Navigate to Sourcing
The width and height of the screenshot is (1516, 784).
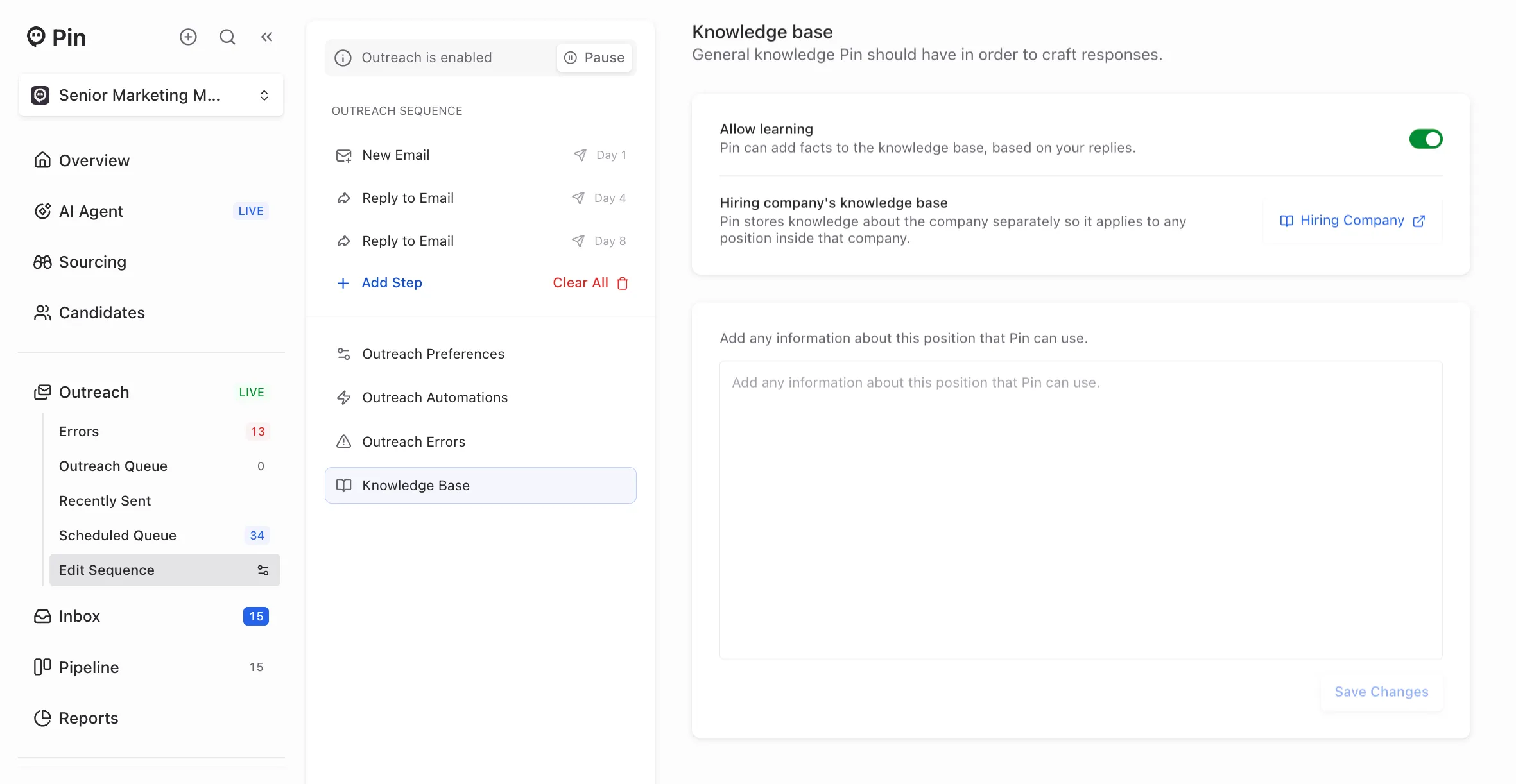pos(151,262)
